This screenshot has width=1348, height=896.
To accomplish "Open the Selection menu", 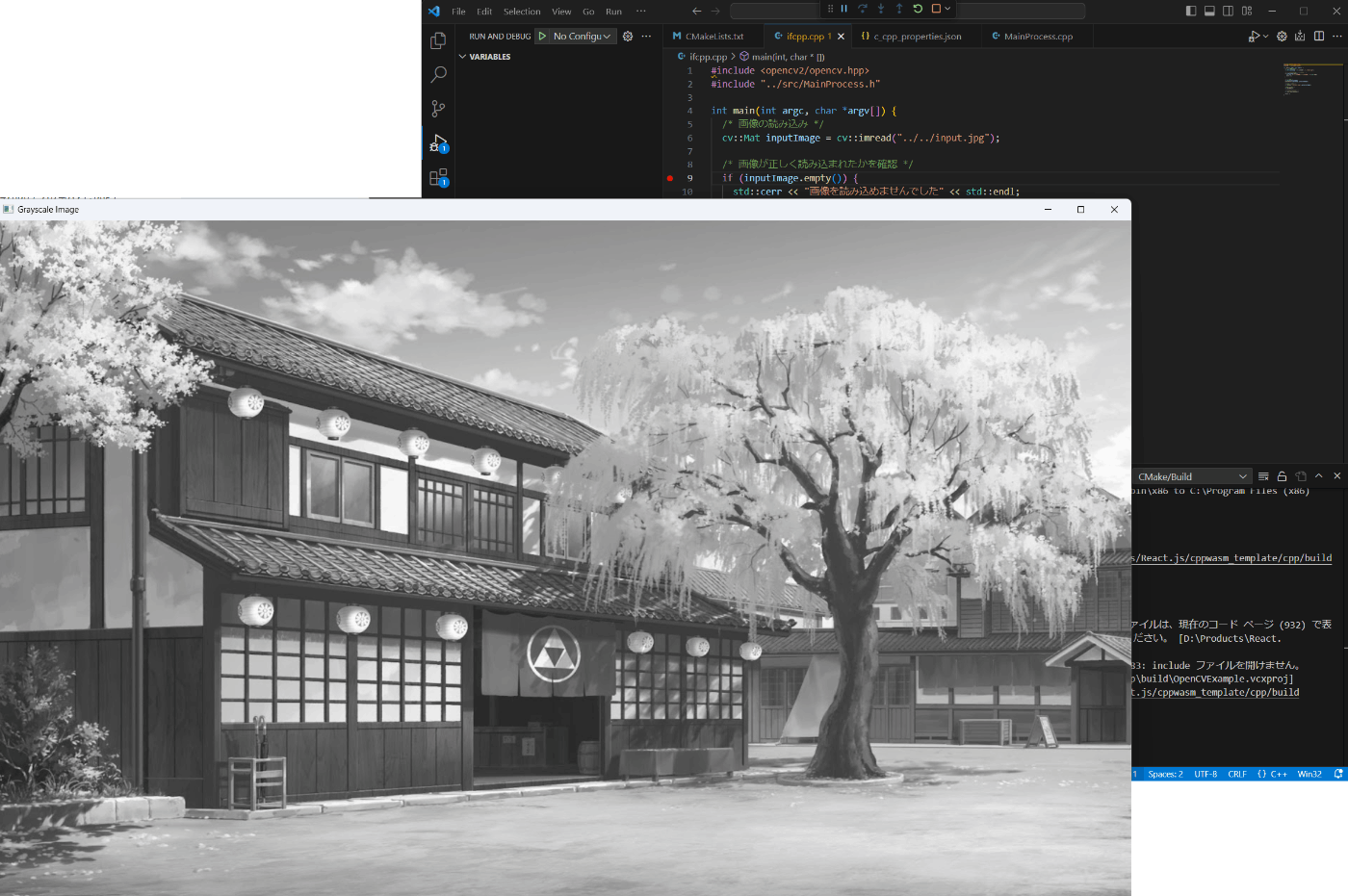I will coord(522,12).
